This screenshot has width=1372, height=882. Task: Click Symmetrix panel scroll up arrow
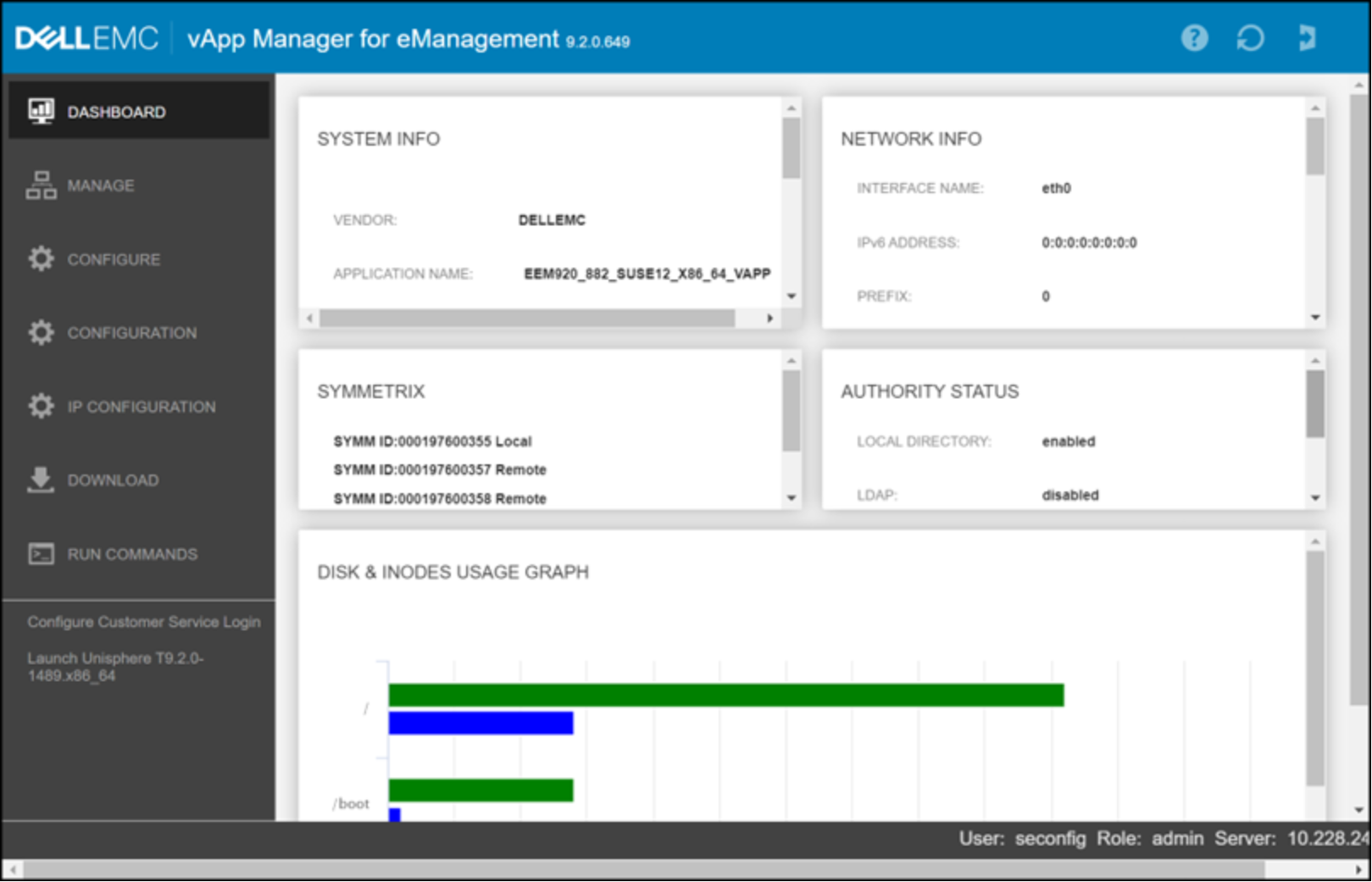point(791,361)
